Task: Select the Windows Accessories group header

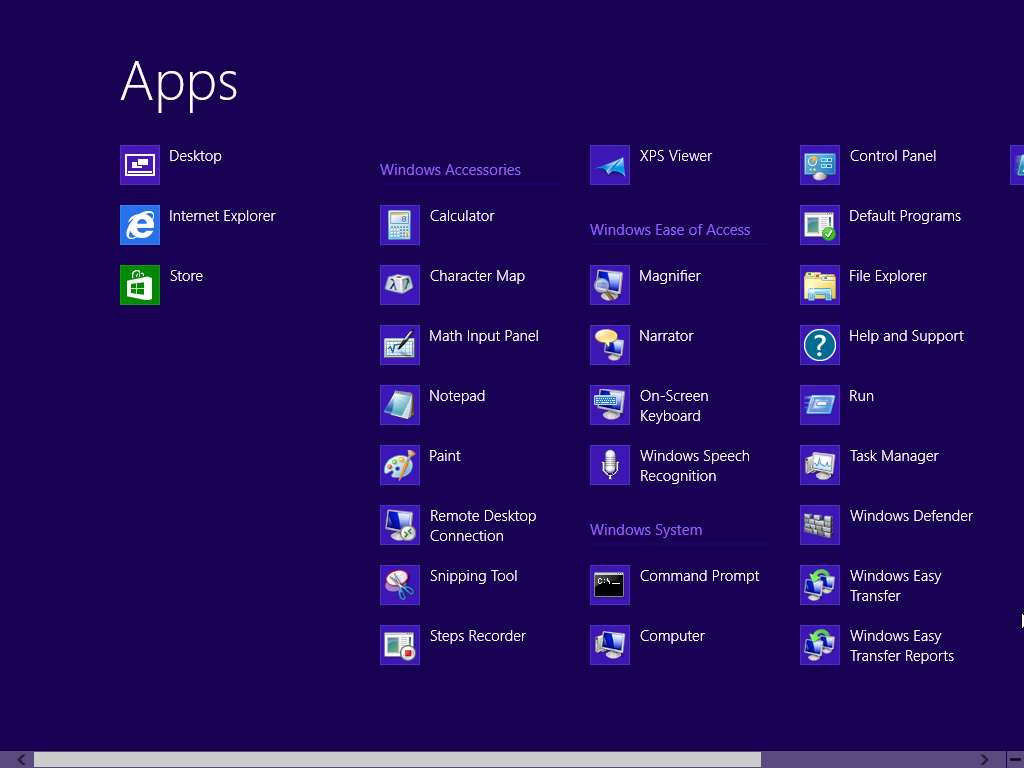Action: tap(450, 170)
